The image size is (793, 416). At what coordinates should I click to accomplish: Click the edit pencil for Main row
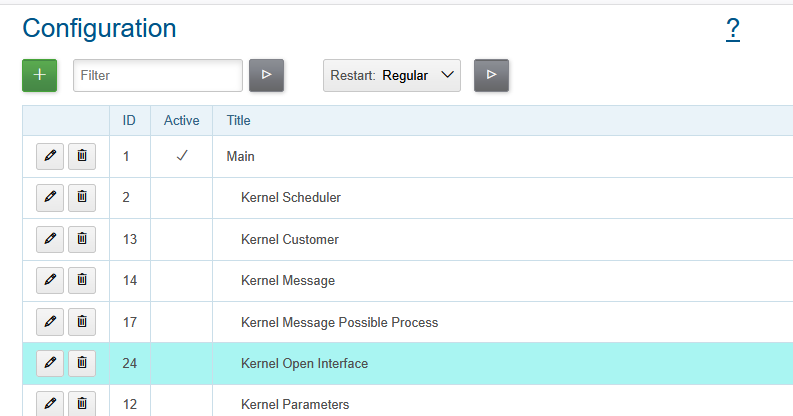pos(50,157)
